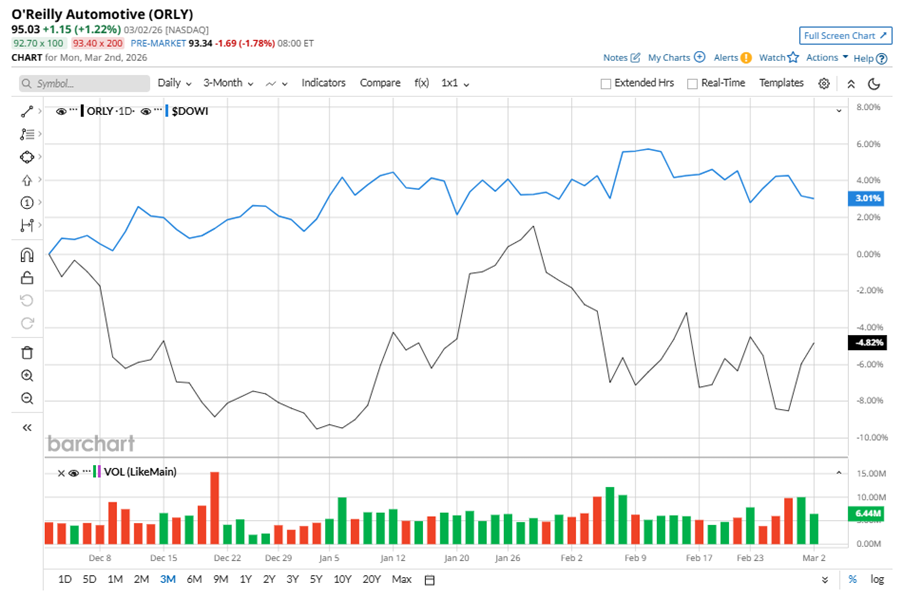The image size is (903, 599).
Task: Open VOL indicator more options dots
Action: (x=86, y=471)
